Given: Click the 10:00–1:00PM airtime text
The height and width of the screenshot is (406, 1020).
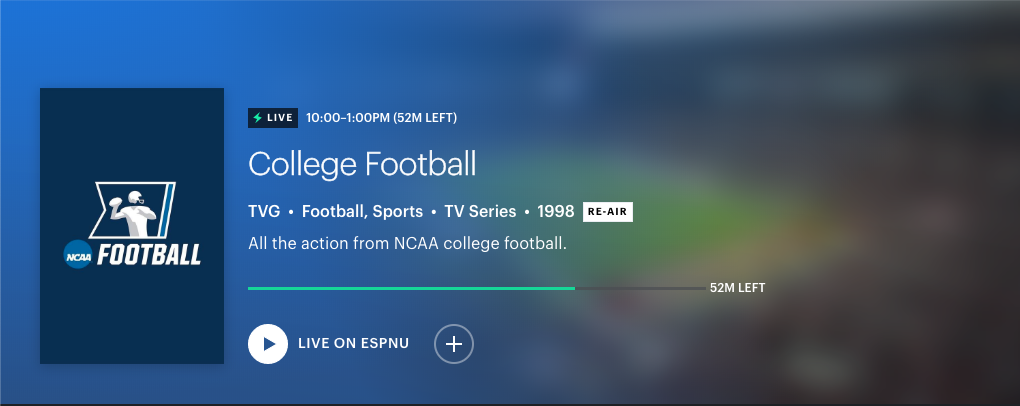Looking at the screenshot, I should 381,118.
